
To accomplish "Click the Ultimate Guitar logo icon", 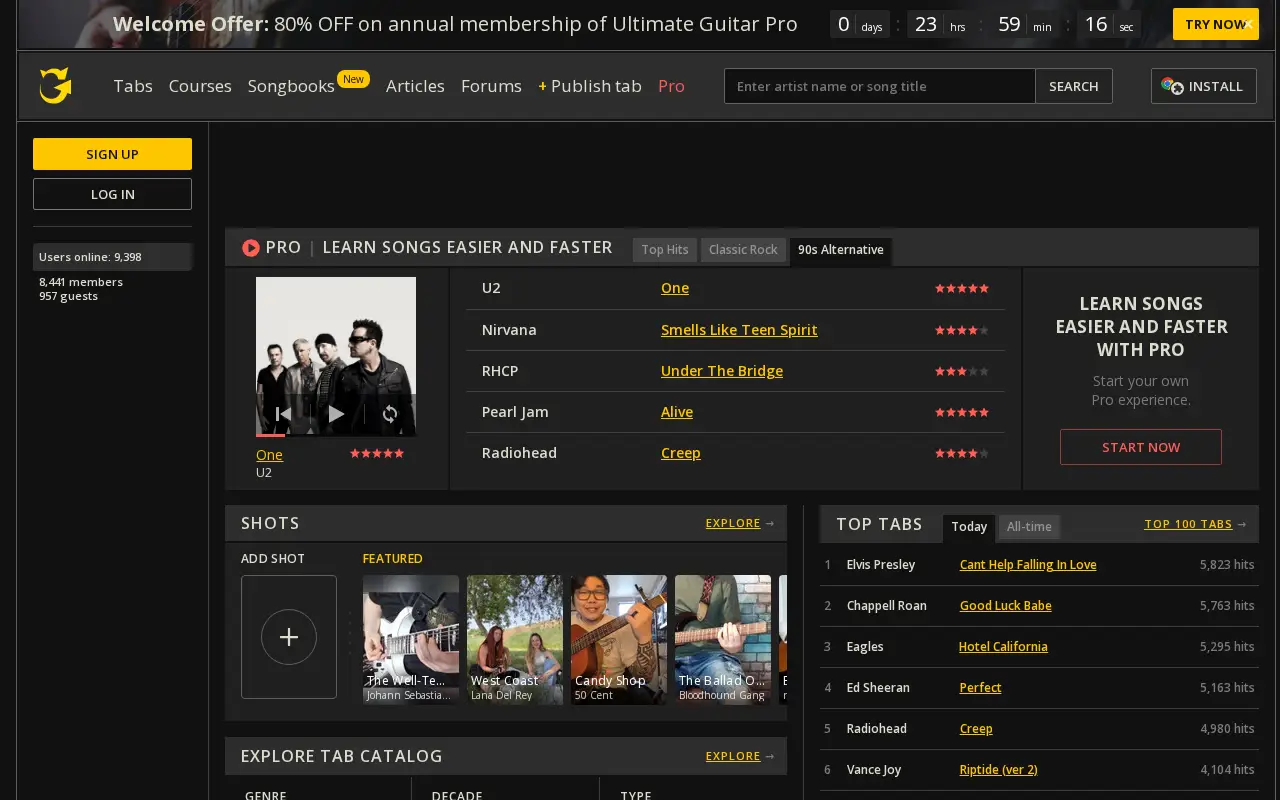I will click(55, 86).
